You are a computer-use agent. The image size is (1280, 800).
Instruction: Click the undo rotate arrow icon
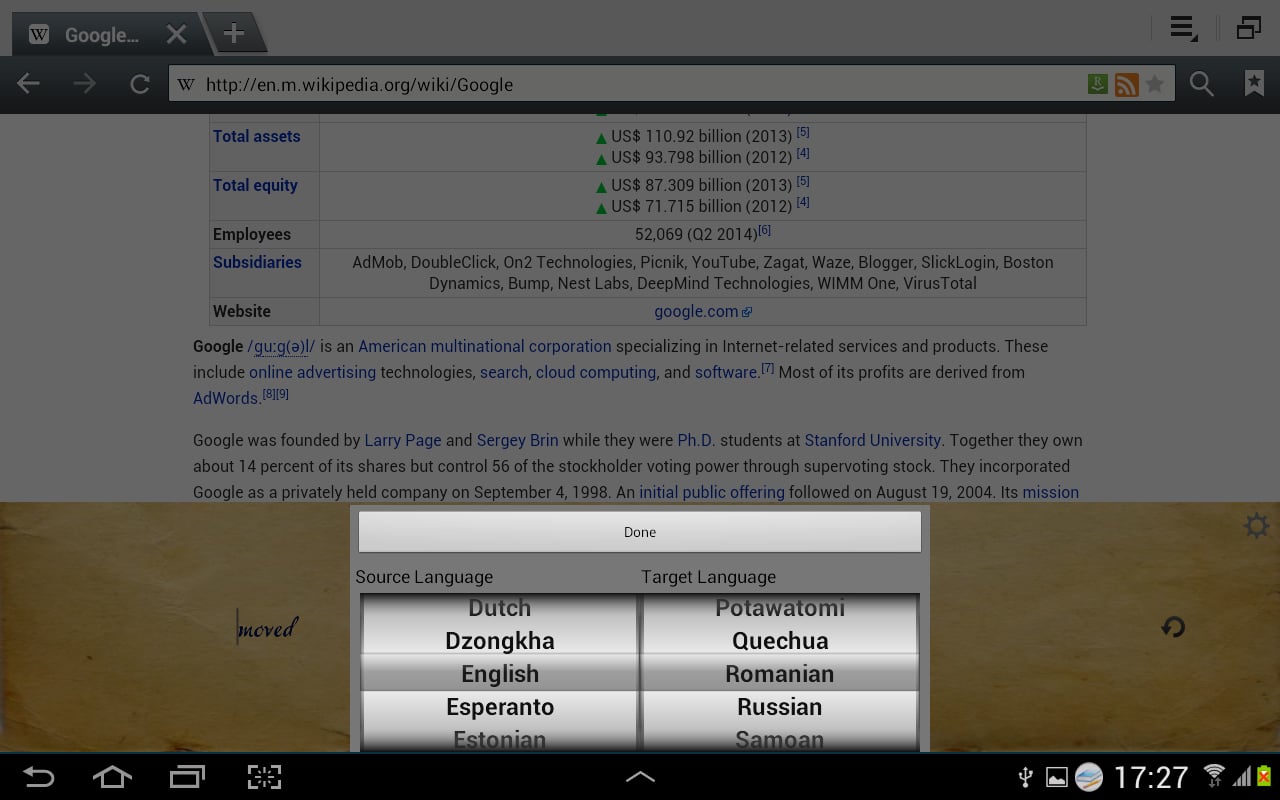pyautogui.click(x=1173, y=627)
